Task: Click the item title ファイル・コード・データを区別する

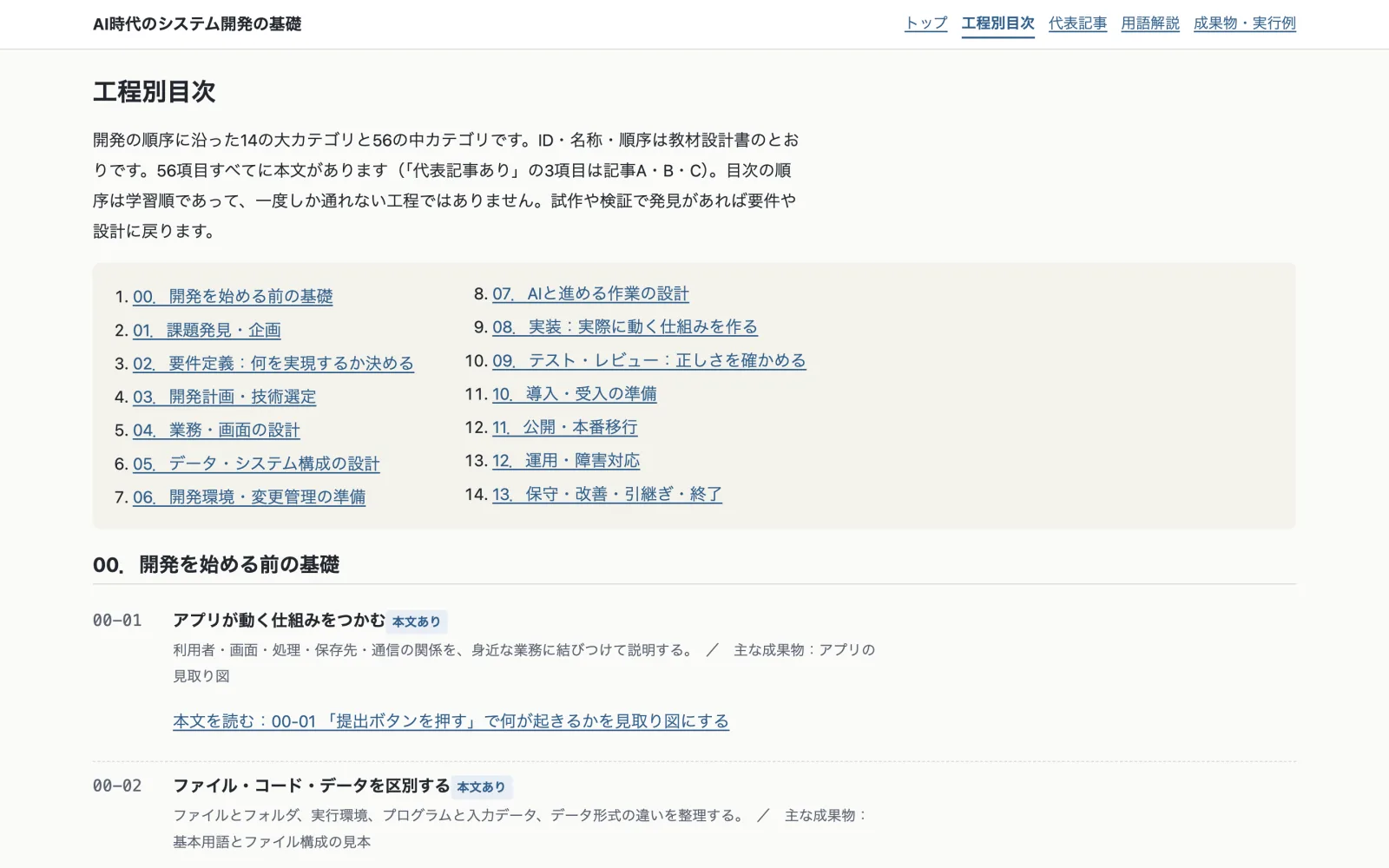Action: 311,786
